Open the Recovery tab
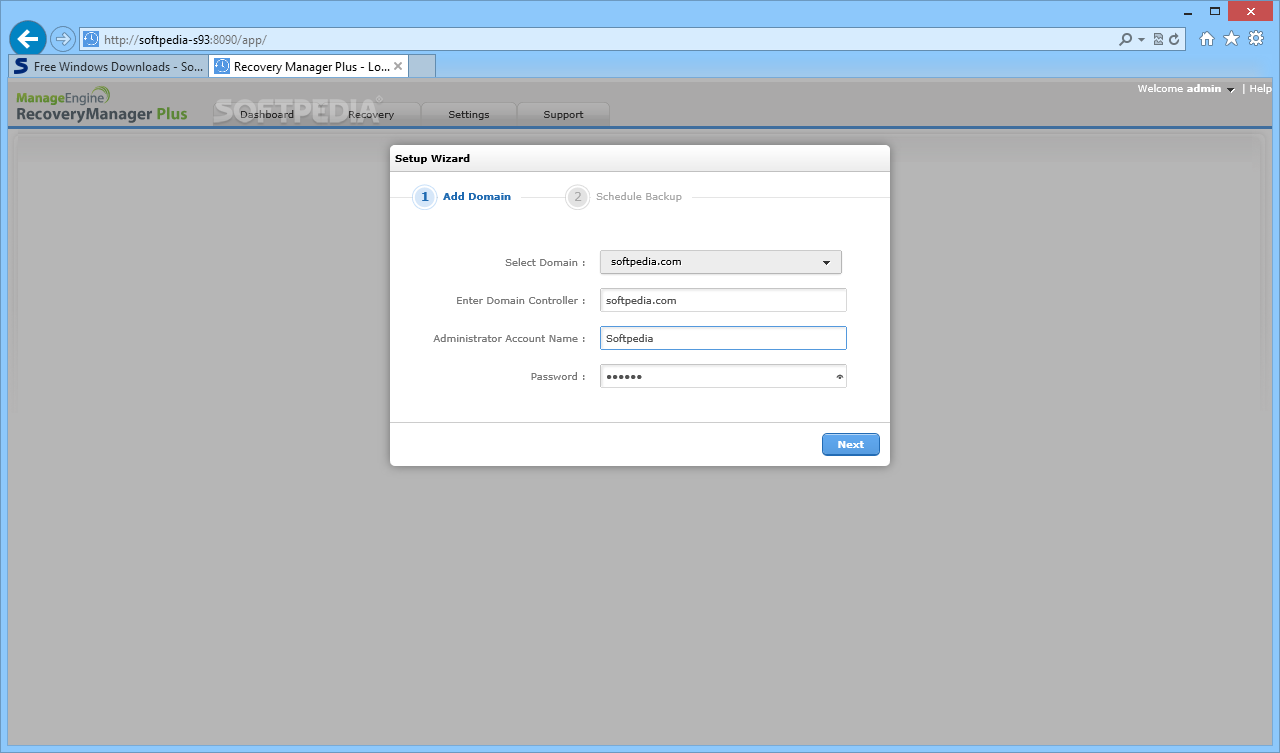1280x753 pixels. point(371,114)
